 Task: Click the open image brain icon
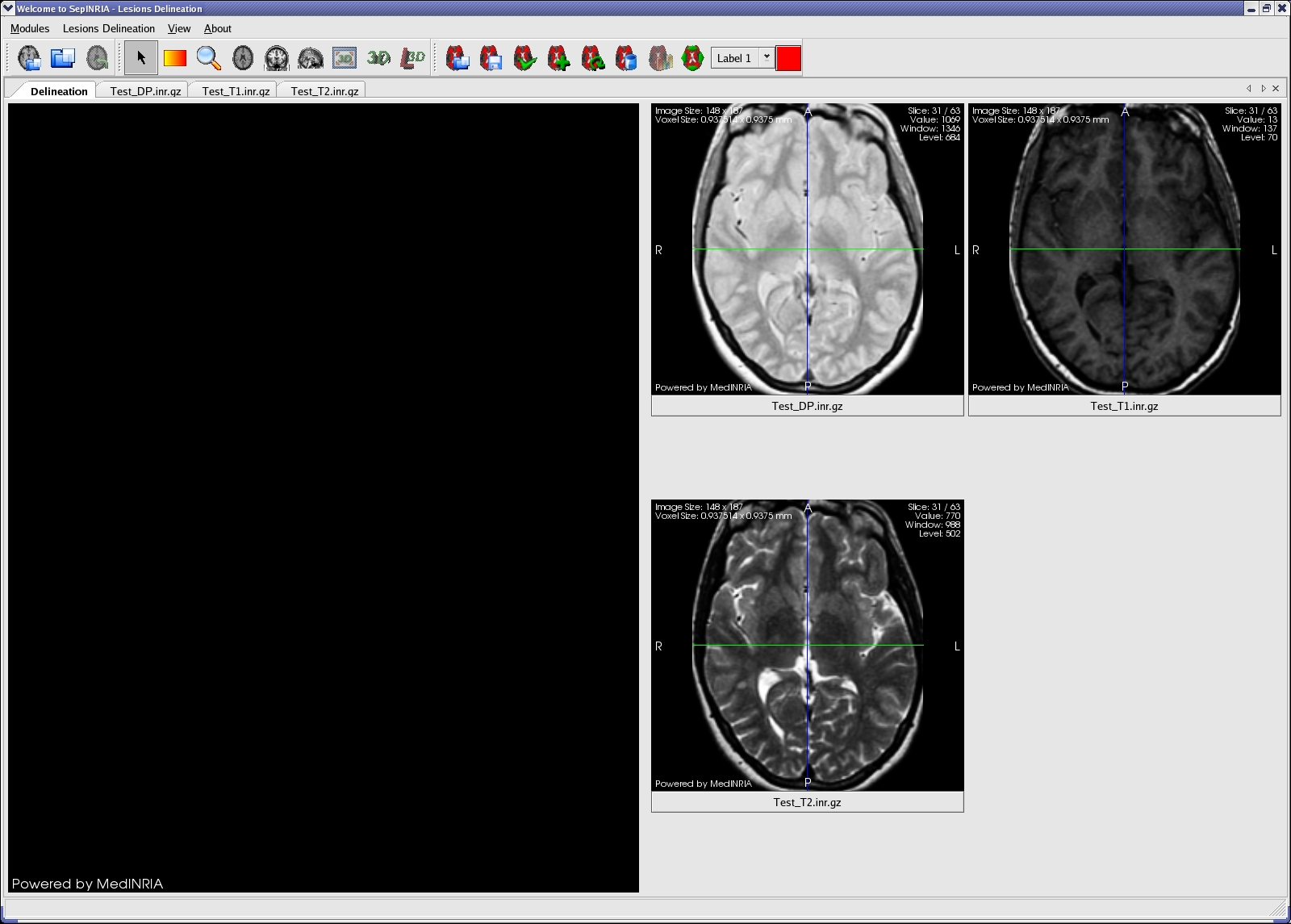click(x=29, y=58)
